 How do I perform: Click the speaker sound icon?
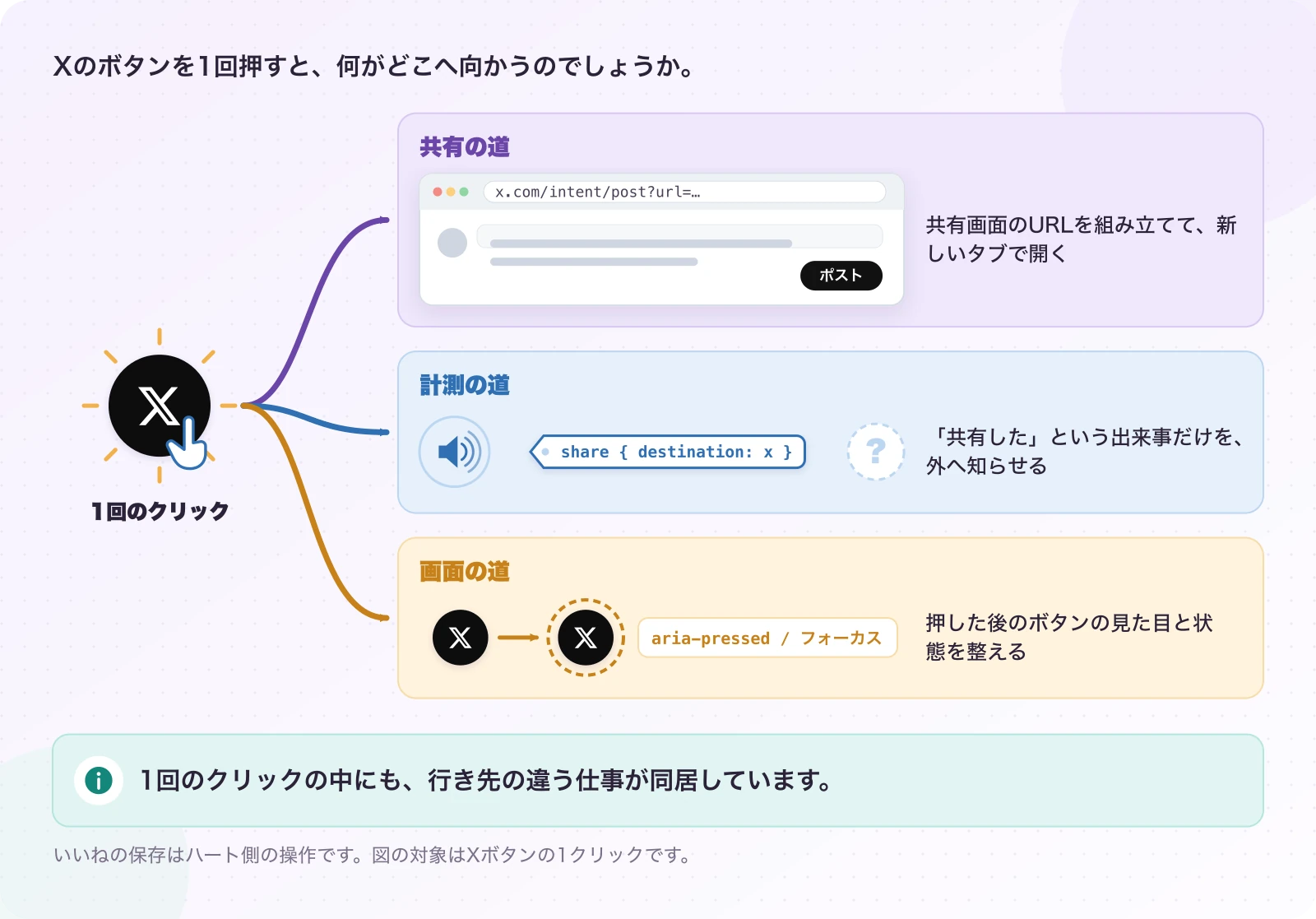point(455,452)
